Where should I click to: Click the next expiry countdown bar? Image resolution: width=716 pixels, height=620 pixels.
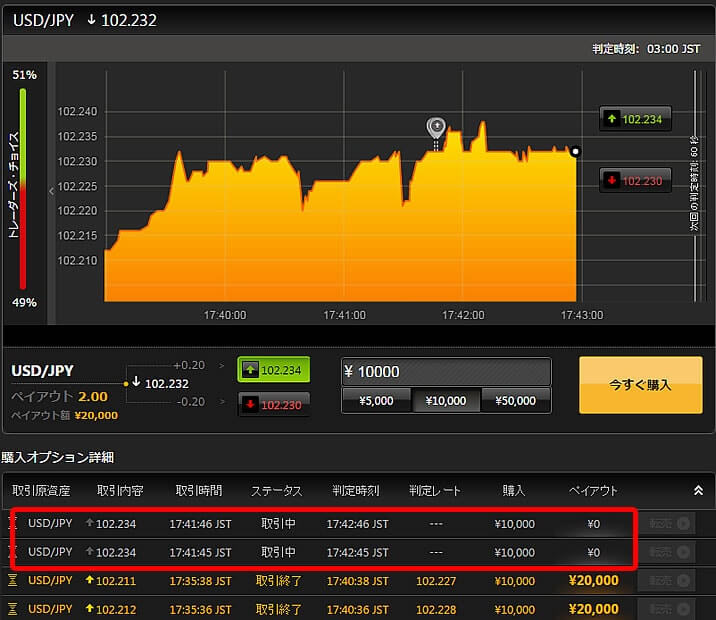pos(695,186)
